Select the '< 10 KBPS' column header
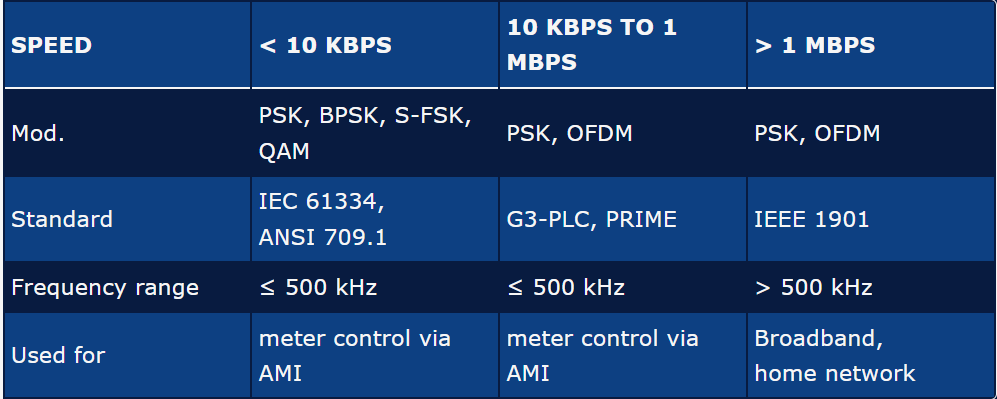 point(375,45)
